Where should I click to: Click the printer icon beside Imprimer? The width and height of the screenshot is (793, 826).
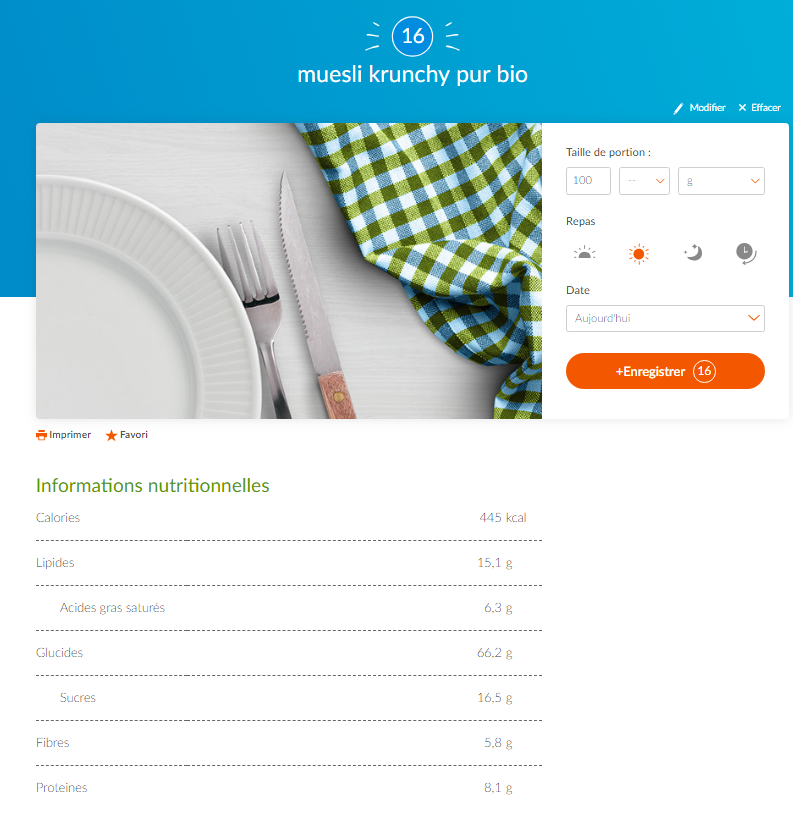coord(41,435)
